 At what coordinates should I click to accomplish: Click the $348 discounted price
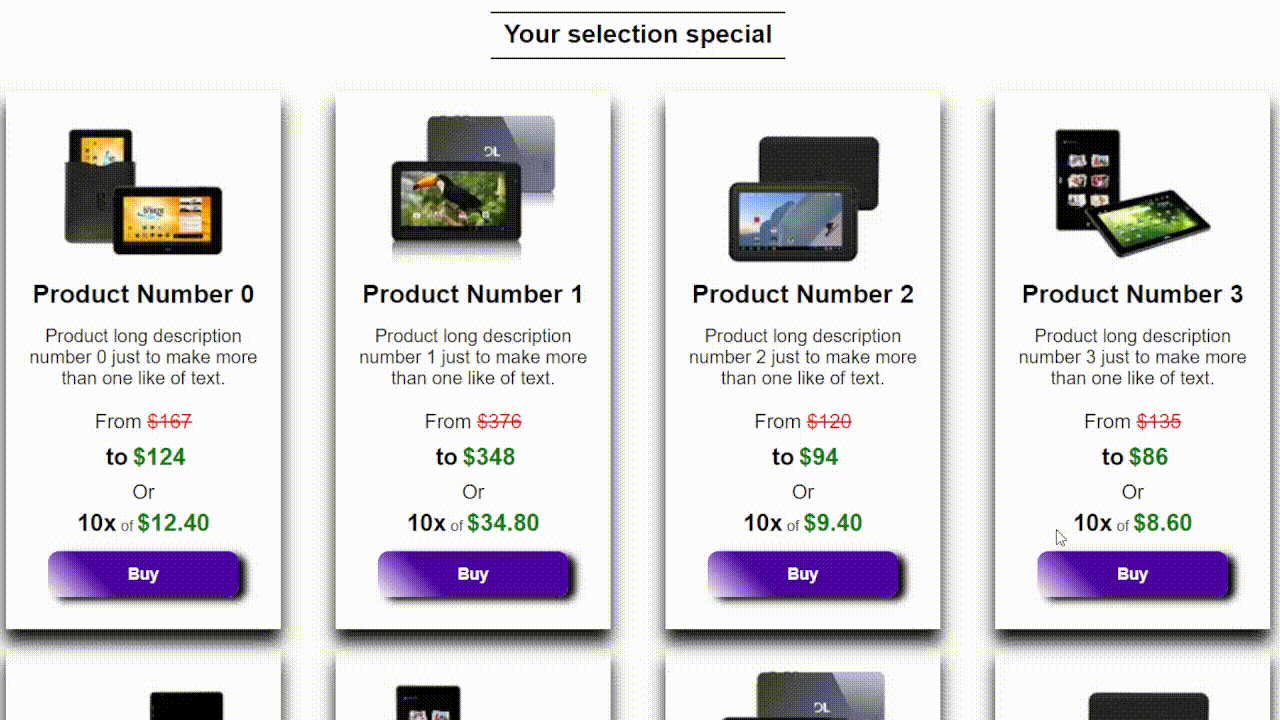[489, 457]
